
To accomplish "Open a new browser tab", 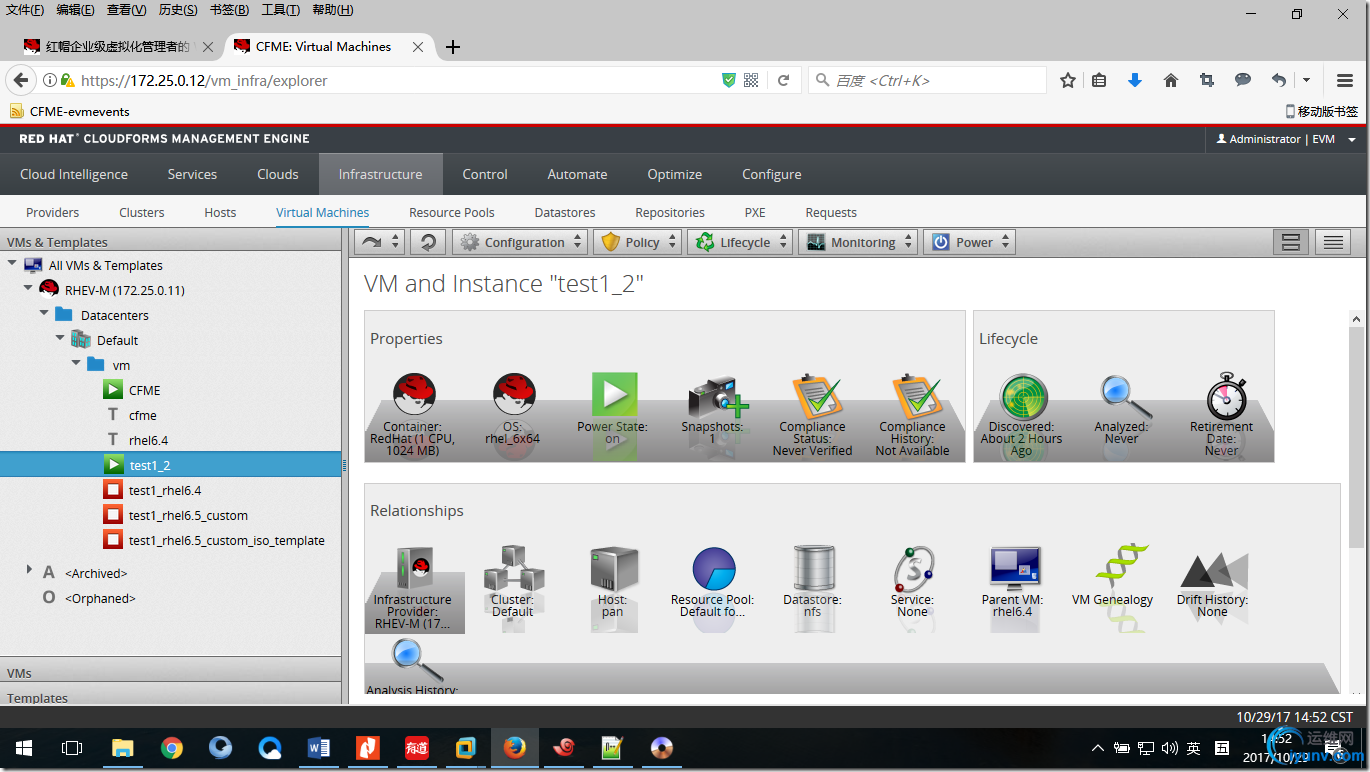I will 453,47.
